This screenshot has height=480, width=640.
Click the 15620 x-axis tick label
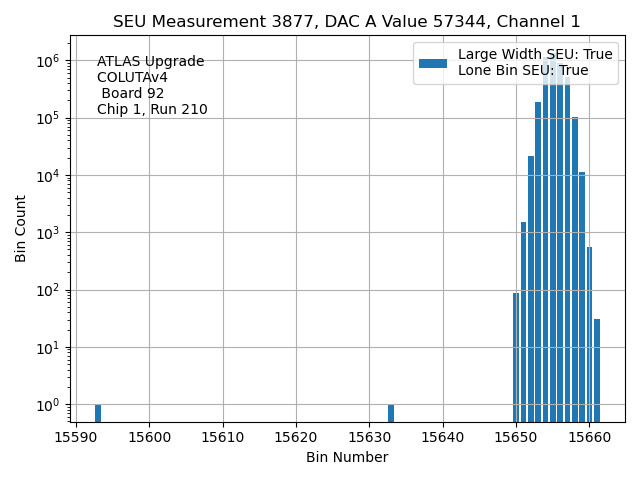click(296, 437)
